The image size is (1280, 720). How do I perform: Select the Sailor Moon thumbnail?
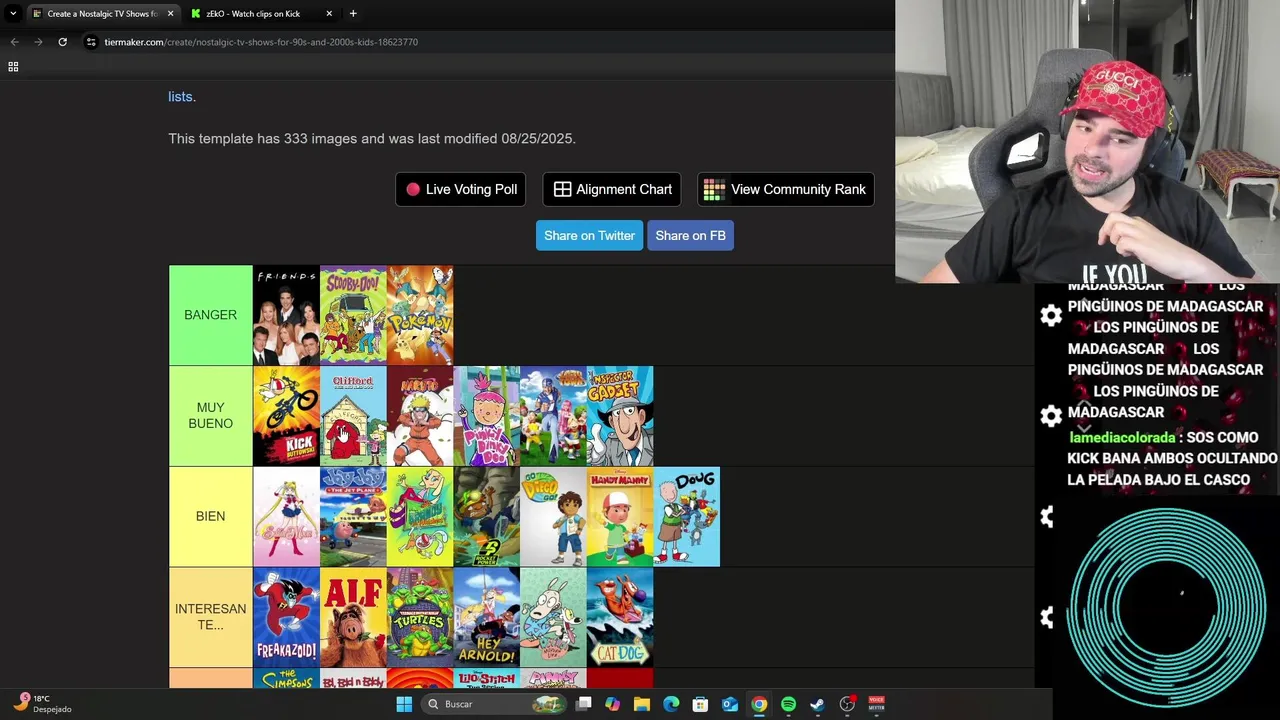[286, 516]
